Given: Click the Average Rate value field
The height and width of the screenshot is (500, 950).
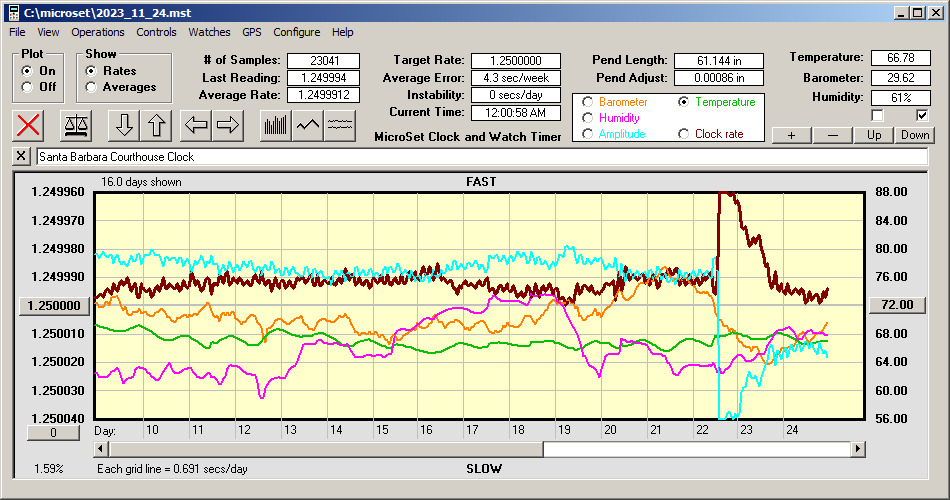Looking at the screenshot, I should [324, 95].
